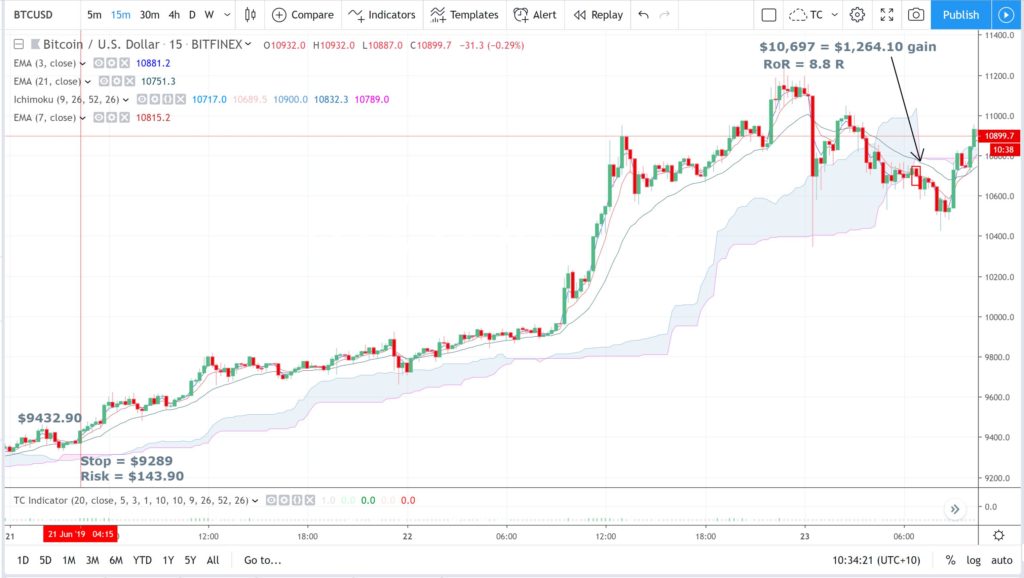The image size is (1024, 578).
Task: Toggle log scale
Action: (x=973, y=560)
